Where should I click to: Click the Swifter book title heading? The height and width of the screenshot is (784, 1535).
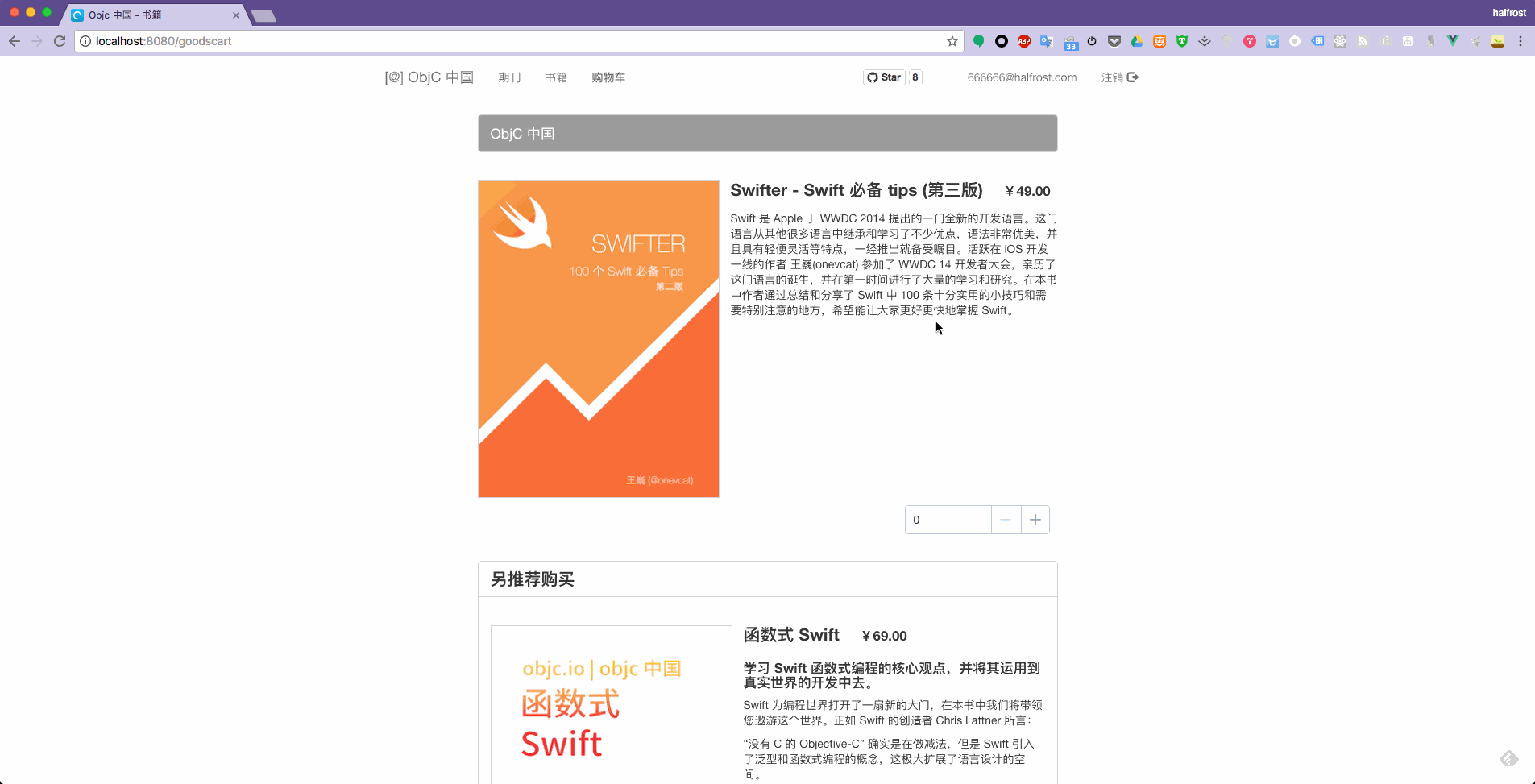pos(857,190)
